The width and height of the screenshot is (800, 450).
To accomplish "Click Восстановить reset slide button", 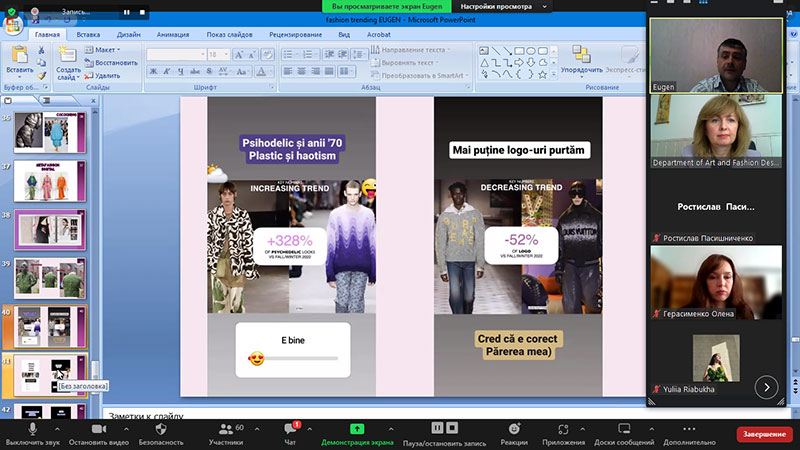I will pyautogui.click(x=111, y=63).
